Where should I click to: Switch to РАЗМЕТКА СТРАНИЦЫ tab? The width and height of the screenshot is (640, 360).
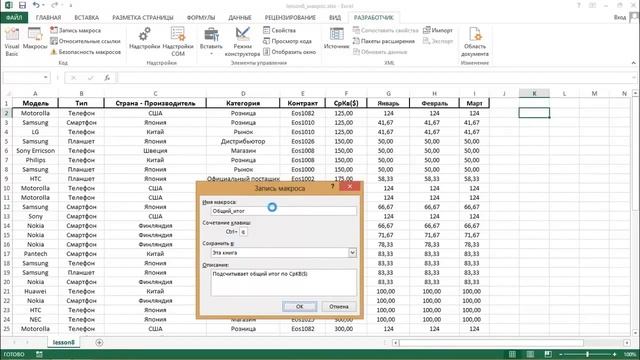tap(143, 18)
